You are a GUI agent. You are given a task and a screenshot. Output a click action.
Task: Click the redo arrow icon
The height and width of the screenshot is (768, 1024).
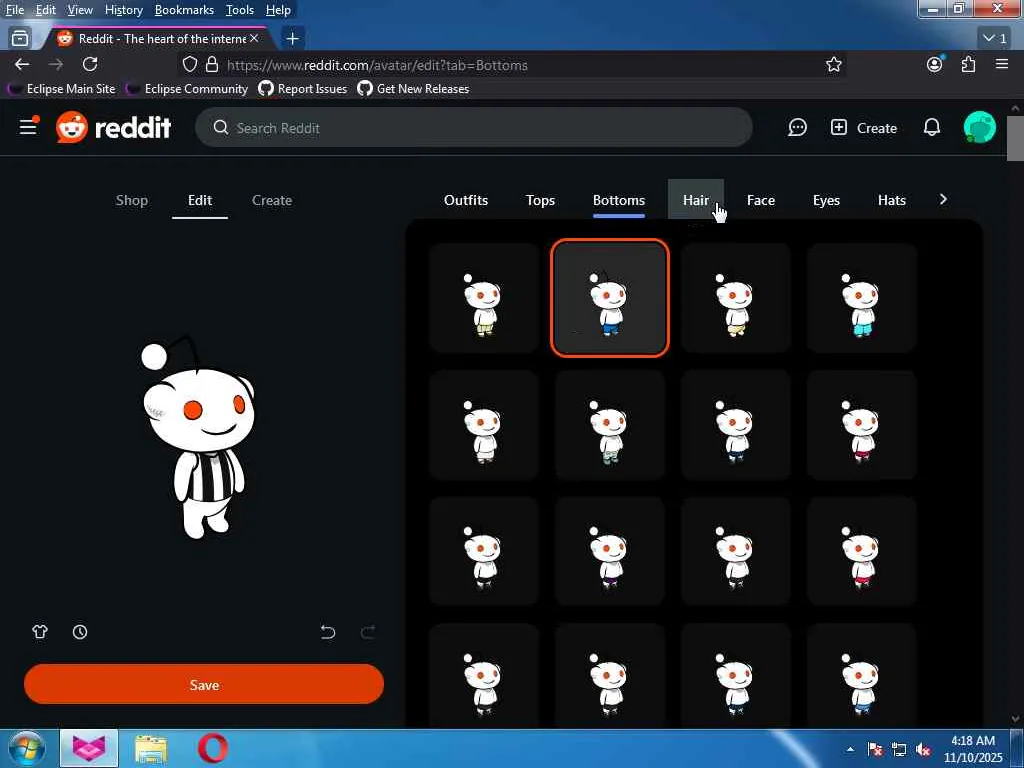(368, 632)
